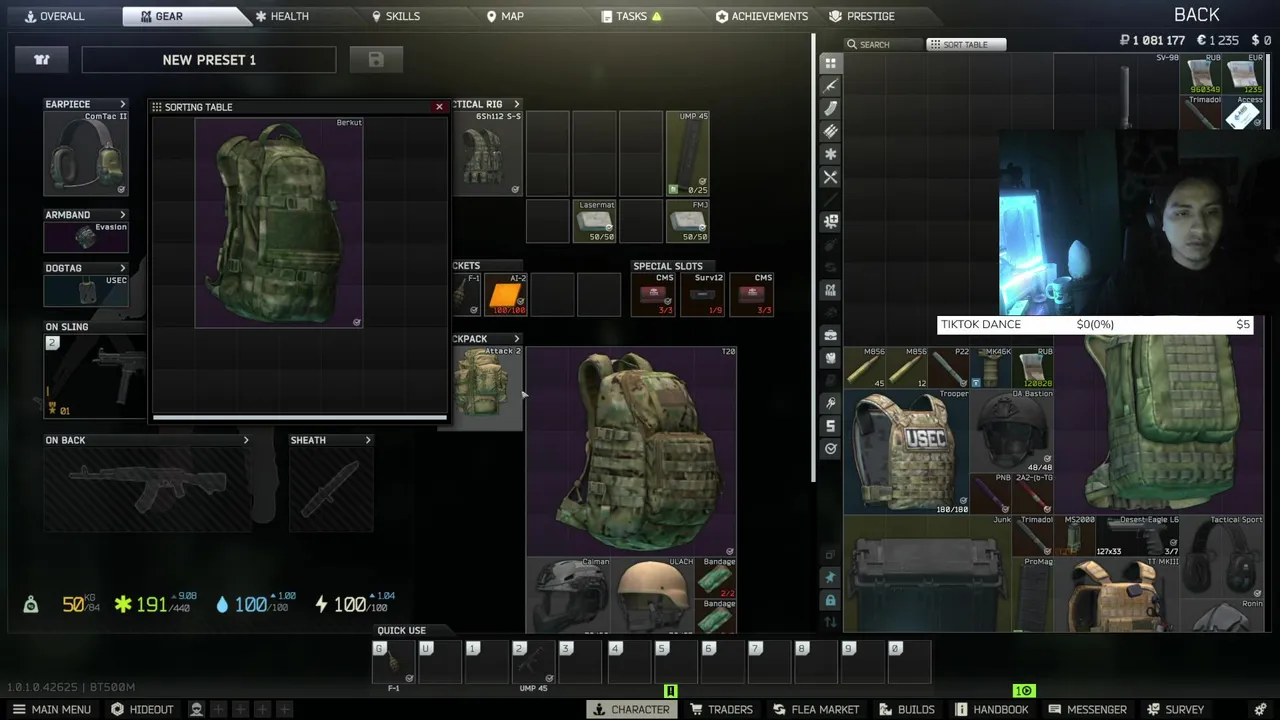The image size is (1280, 720).
Task: Click the gear preset icon button
Action: pyautogui.click(x=42, y=60)
